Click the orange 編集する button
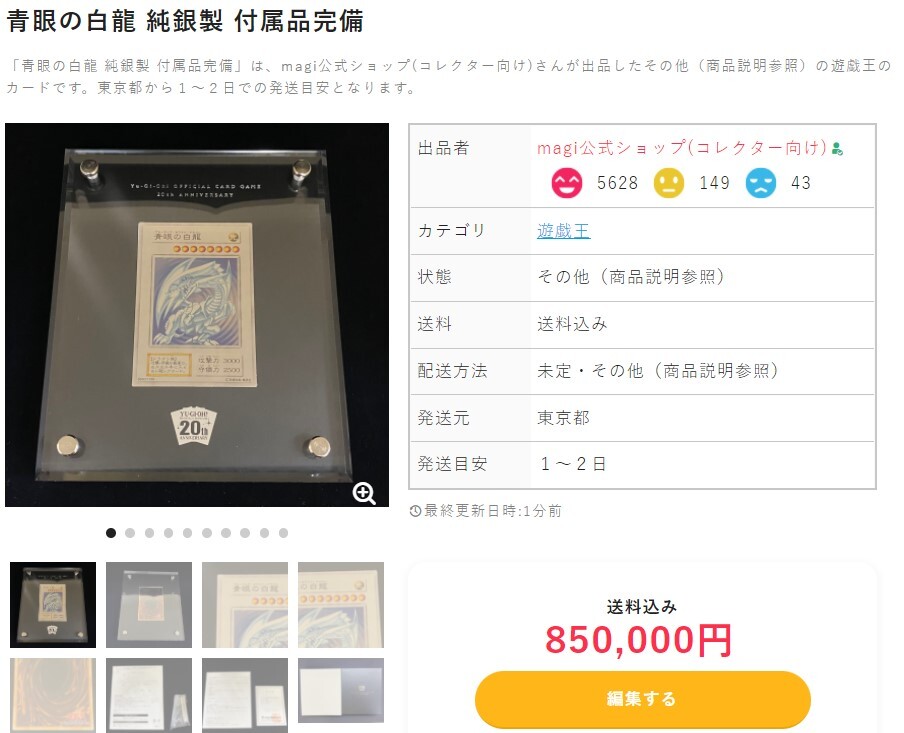The width and height of the screenshot is (904, 733). click(x=643, y=699)
